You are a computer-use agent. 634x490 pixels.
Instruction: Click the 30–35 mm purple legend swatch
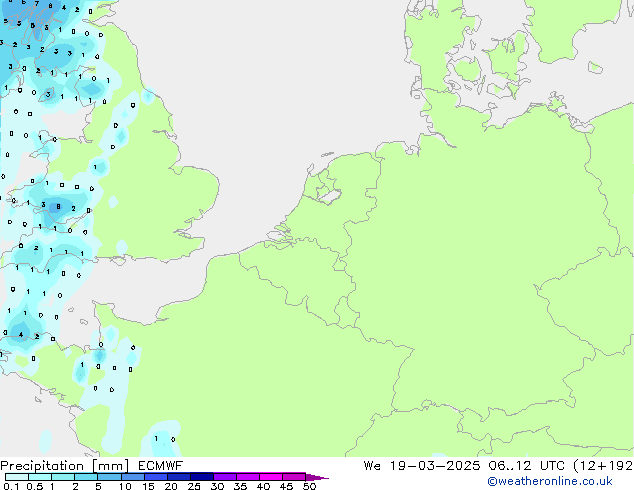pos(224,477)
